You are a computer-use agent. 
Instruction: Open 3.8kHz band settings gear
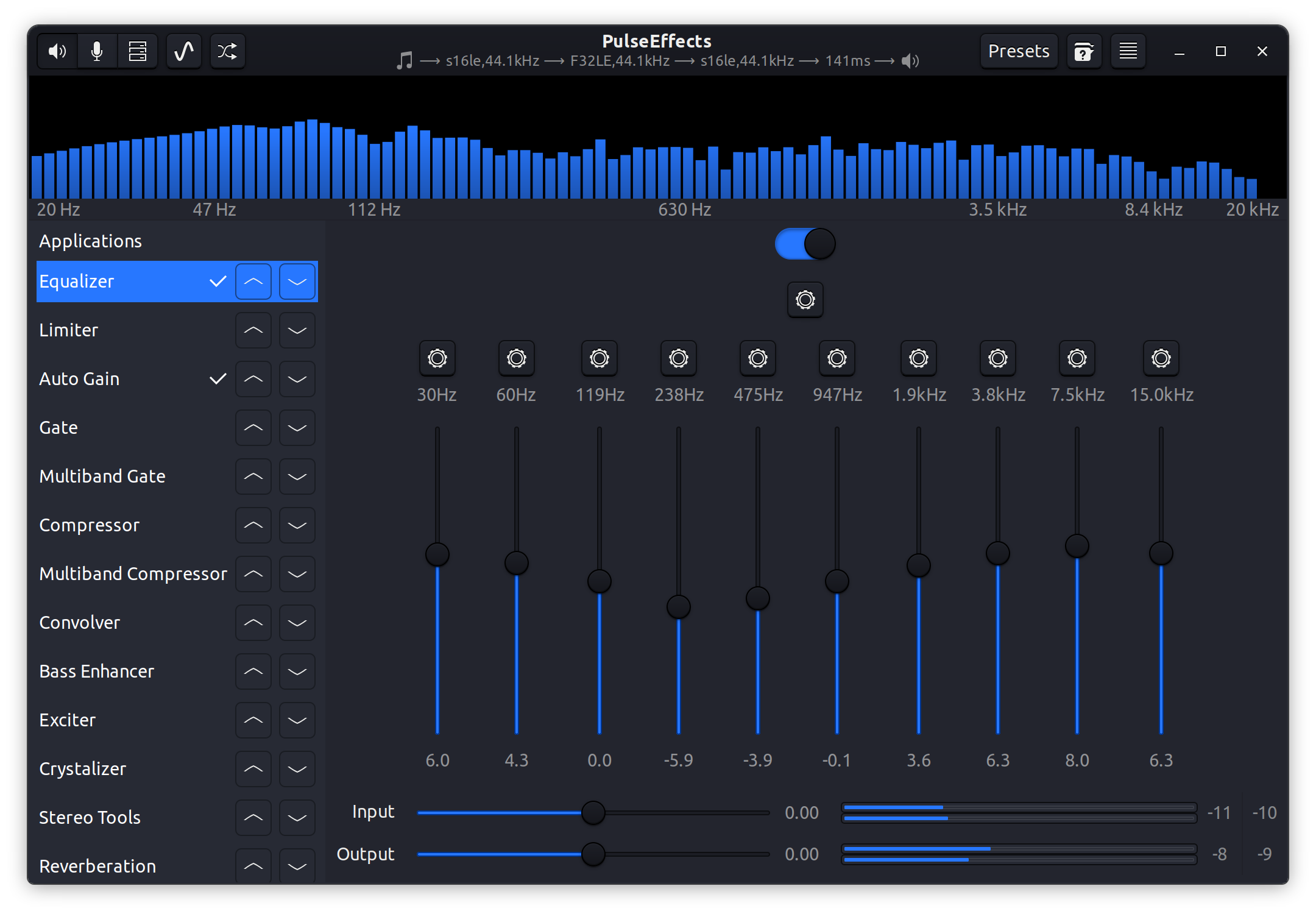[998, 358]
